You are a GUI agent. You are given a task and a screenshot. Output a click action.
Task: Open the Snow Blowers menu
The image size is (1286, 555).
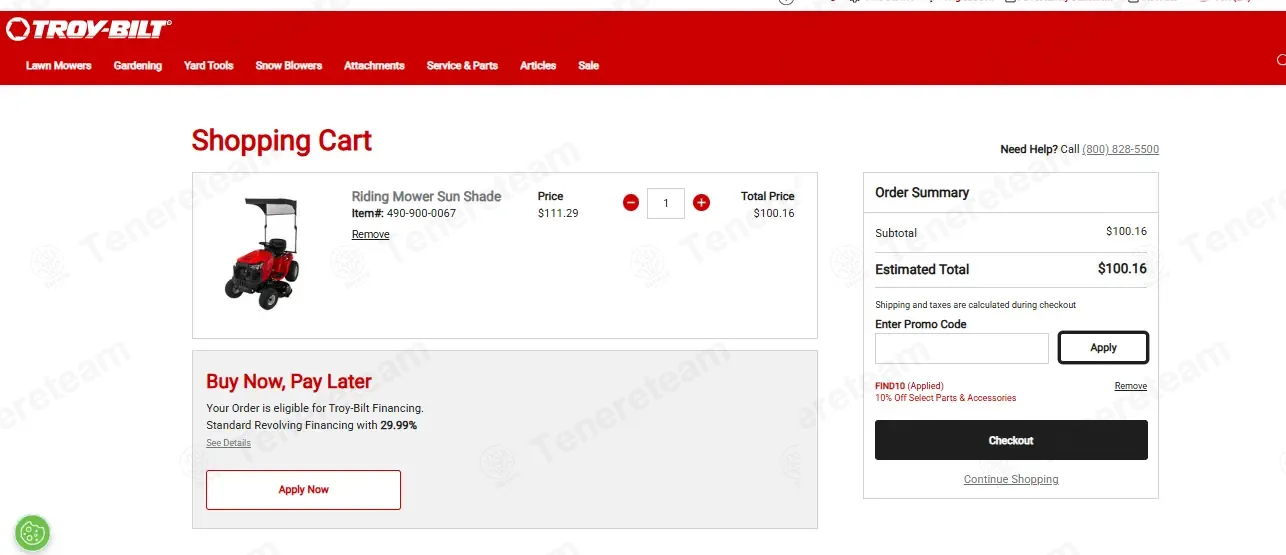[289, 66]
